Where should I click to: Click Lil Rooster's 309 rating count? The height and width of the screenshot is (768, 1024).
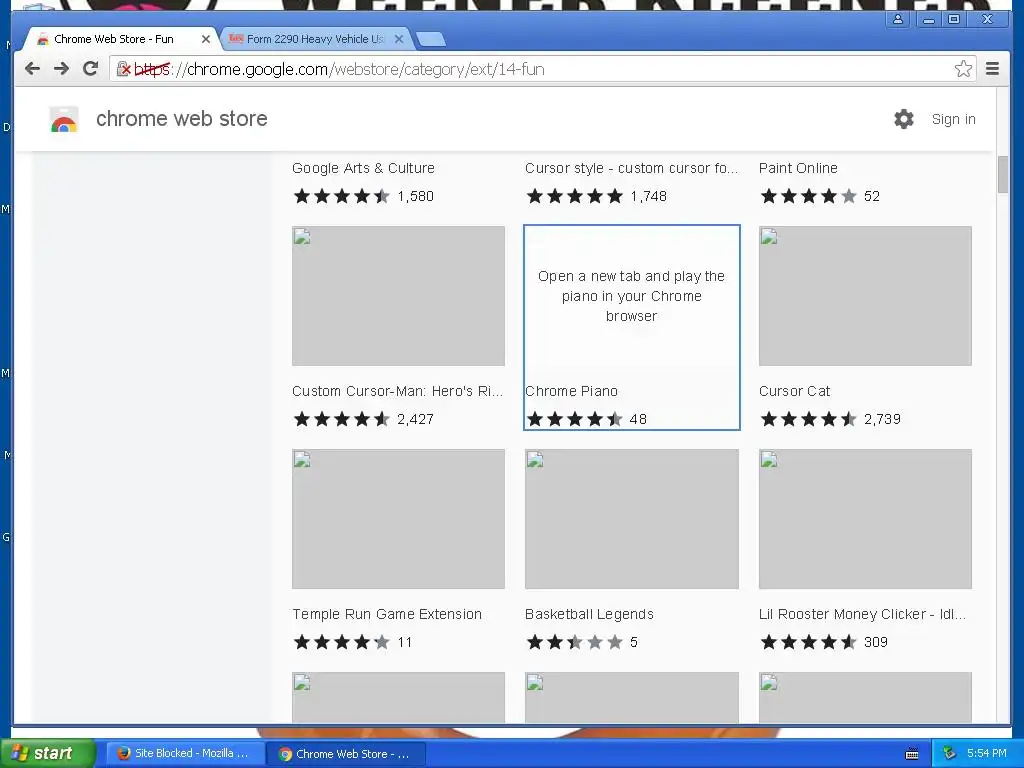pos(876,642)
